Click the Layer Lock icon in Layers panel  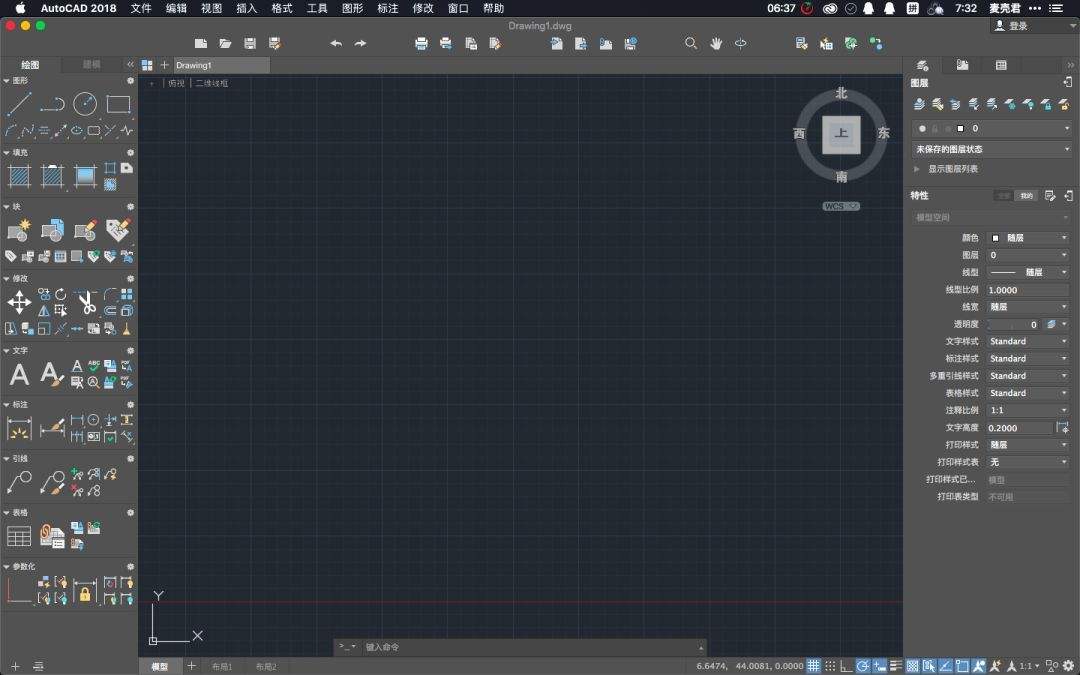(x=1046, y=105)
